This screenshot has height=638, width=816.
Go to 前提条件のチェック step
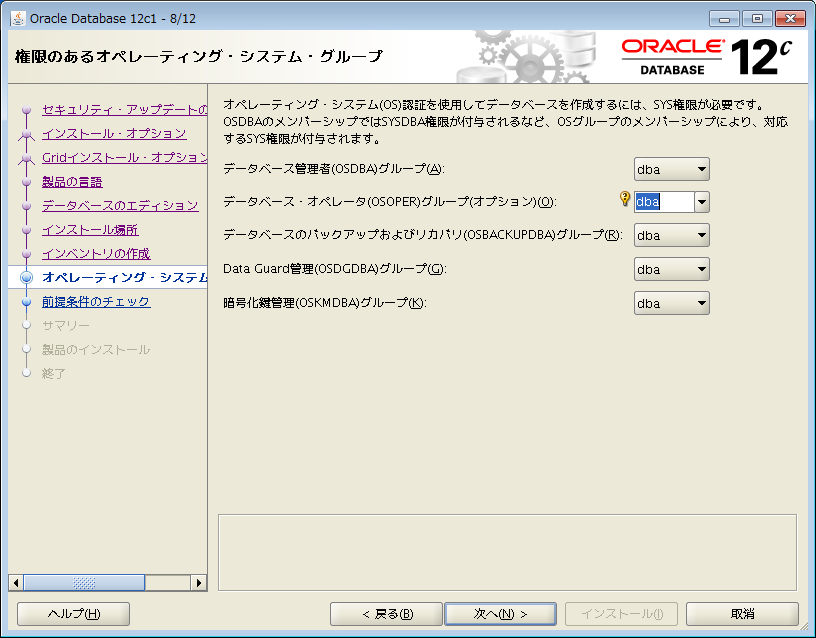pyautogui.click(x=96, y=301)
